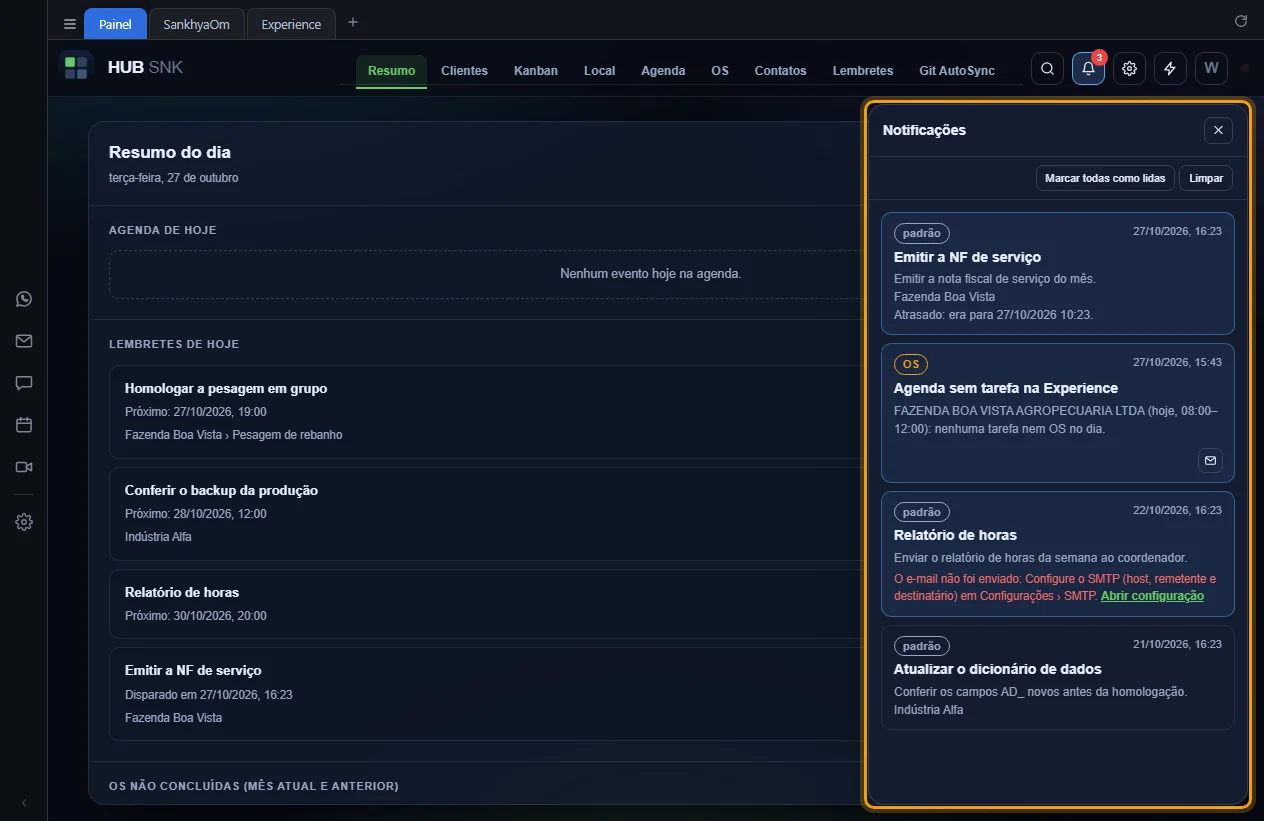Click the Limpar notifications button

pyautogui.click(x=1206, y=178)
